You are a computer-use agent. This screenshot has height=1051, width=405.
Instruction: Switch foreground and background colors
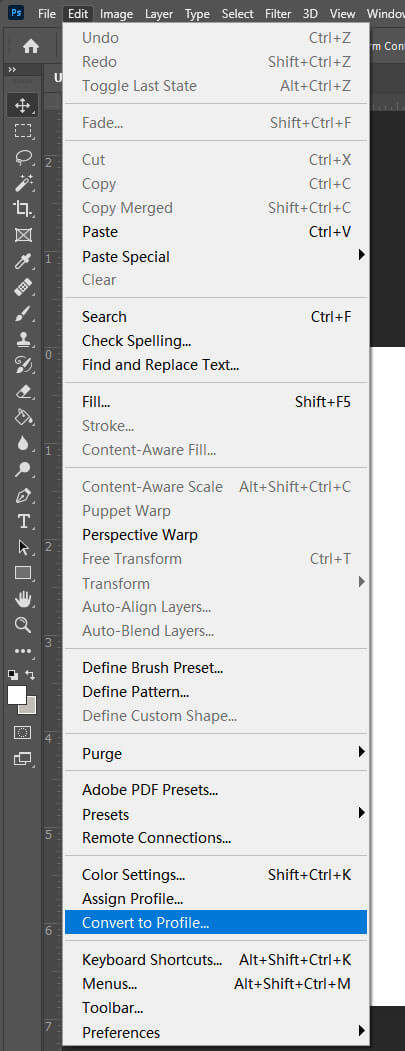(30, 674)
